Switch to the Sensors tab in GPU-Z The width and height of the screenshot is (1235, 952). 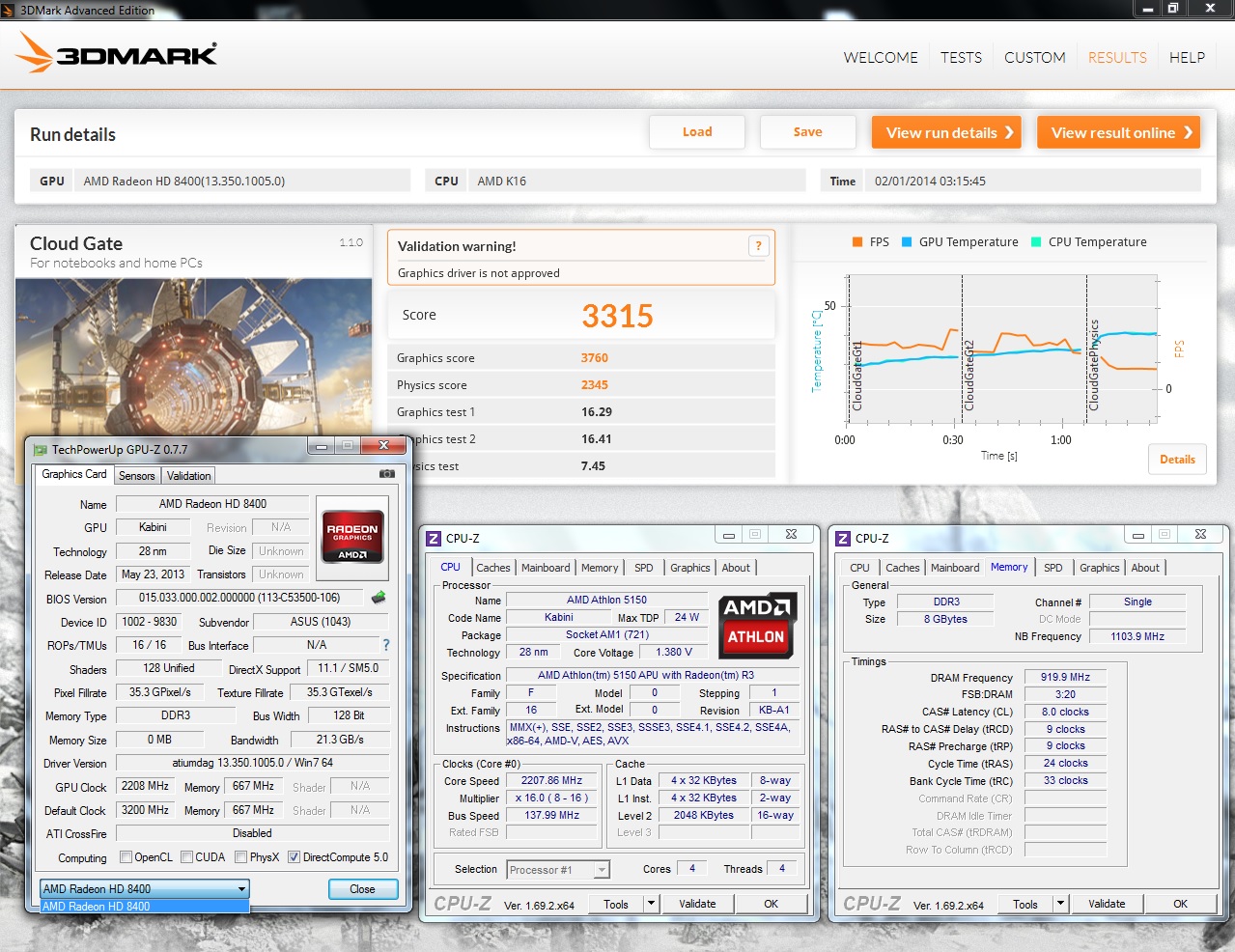(136, 476)
